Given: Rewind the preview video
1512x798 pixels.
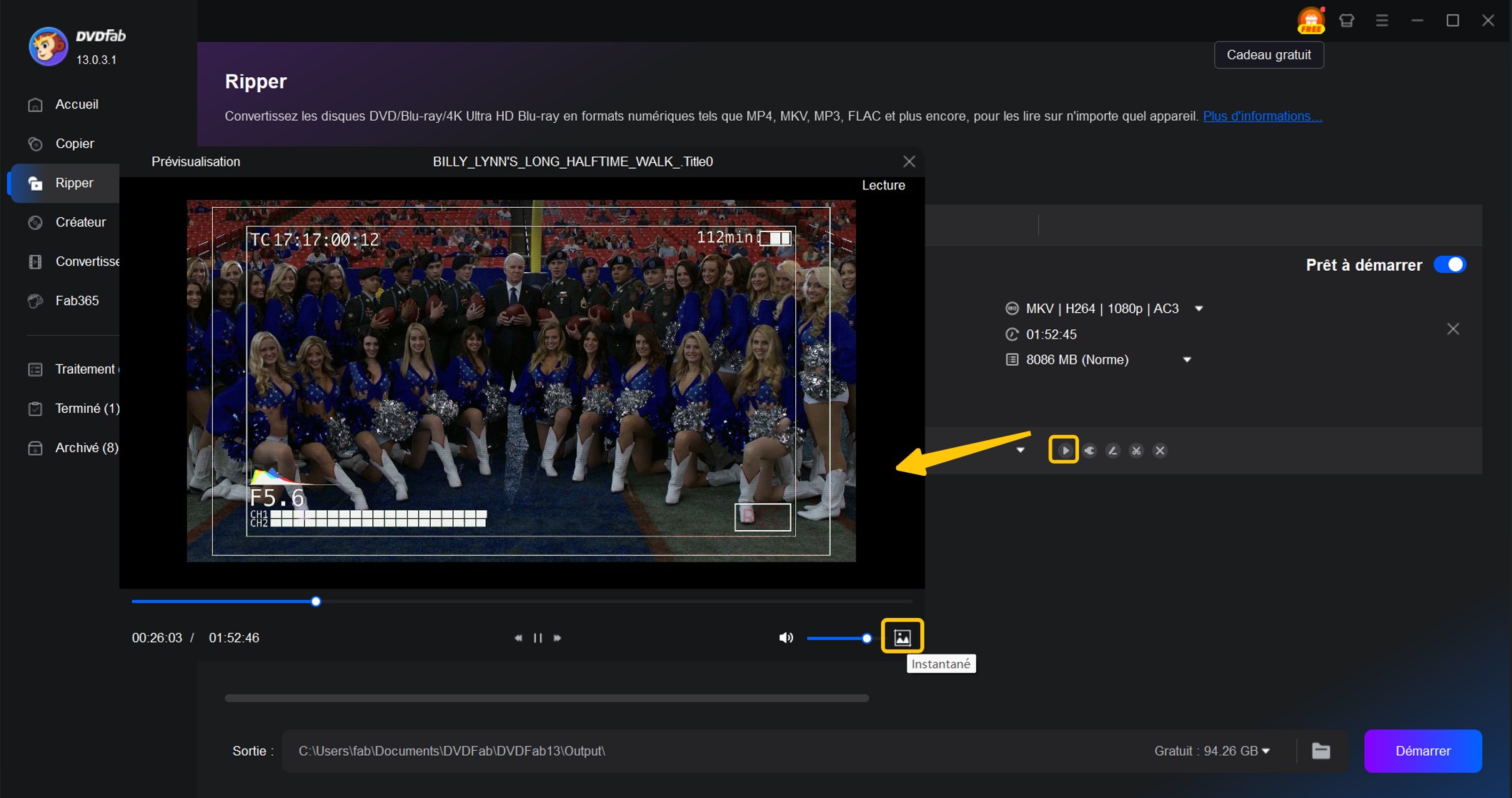Looking at the screenshot, I should click(518, 638).
